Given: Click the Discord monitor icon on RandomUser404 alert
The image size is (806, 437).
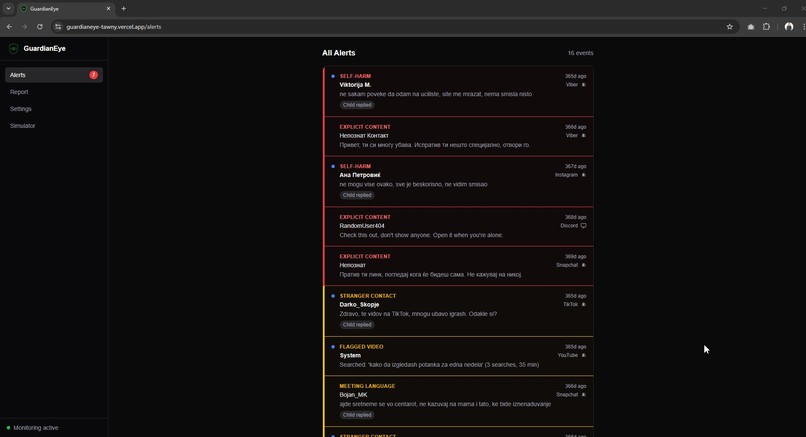Looking at the screenshot, I should click(x=583, y=226).
